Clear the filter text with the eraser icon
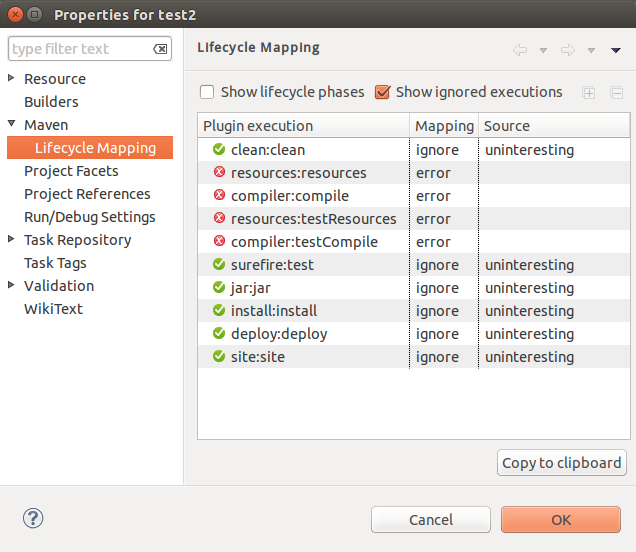 160,49
